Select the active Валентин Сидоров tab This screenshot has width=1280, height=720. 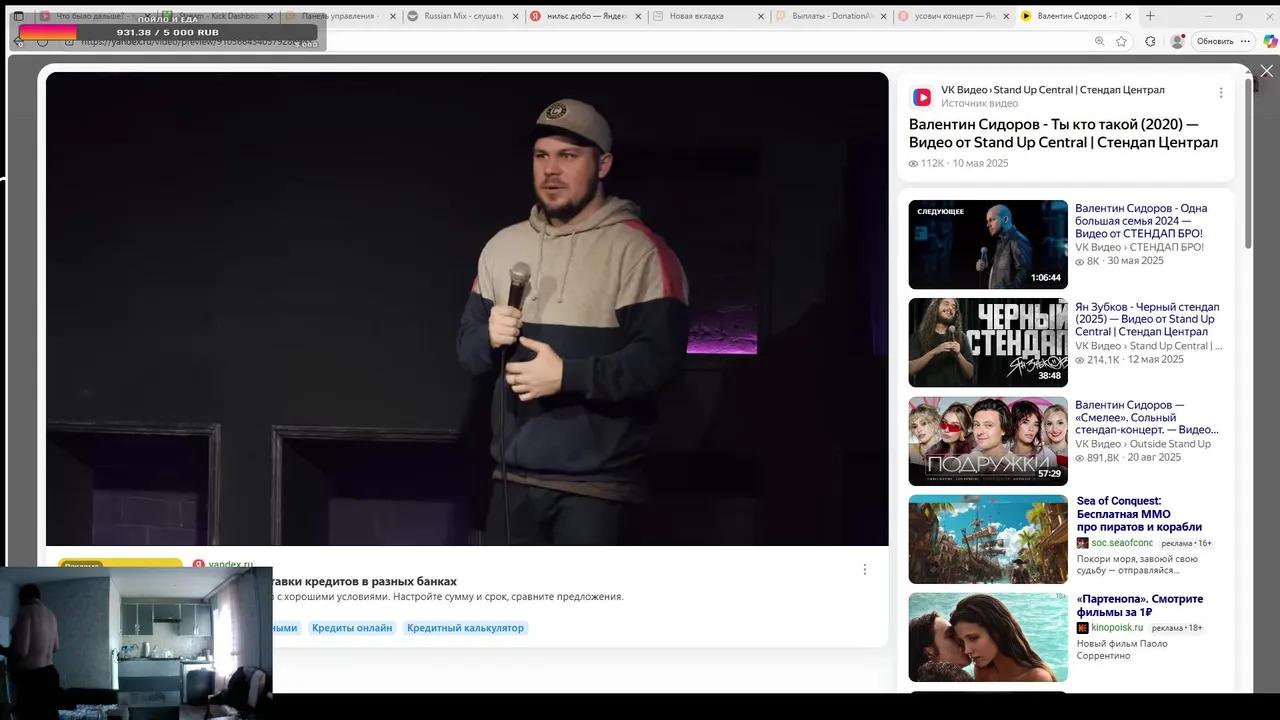[1075, 16]
